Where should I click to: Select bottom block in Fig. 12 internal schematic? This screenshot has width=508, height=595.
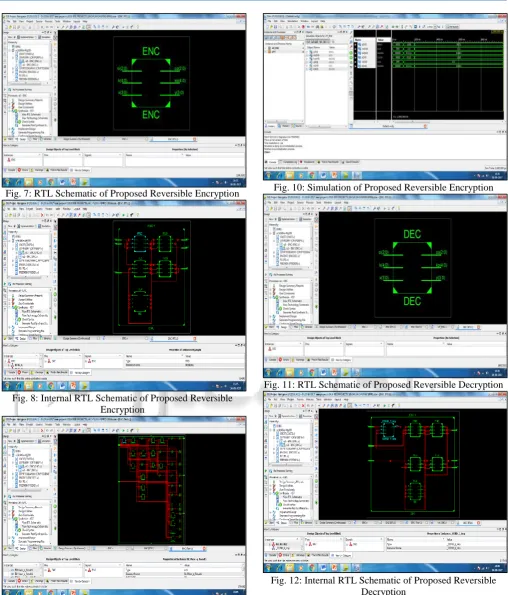click(x=415, y=492)
